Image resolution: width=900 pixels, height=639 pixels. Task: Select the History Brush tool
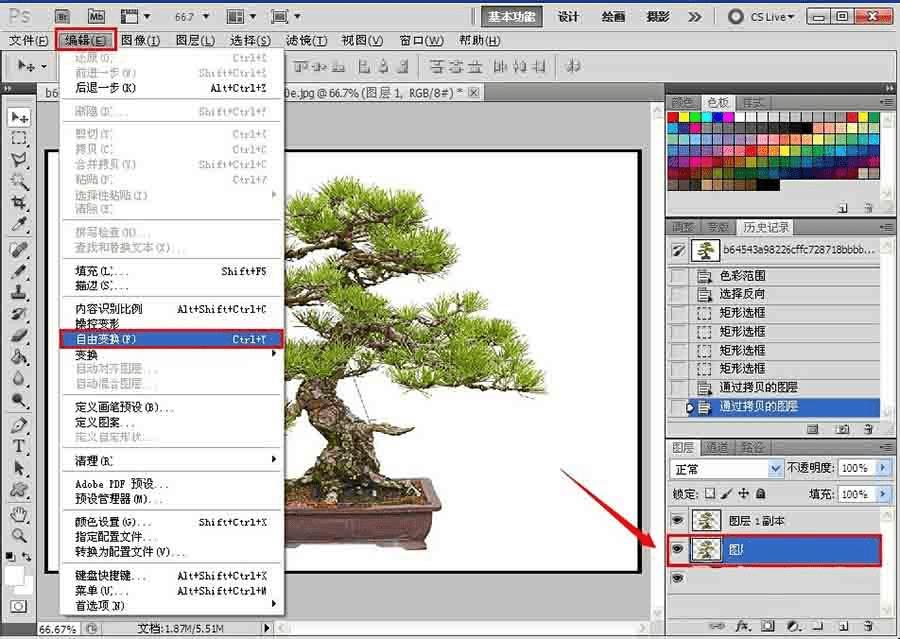tap(19, 313)
